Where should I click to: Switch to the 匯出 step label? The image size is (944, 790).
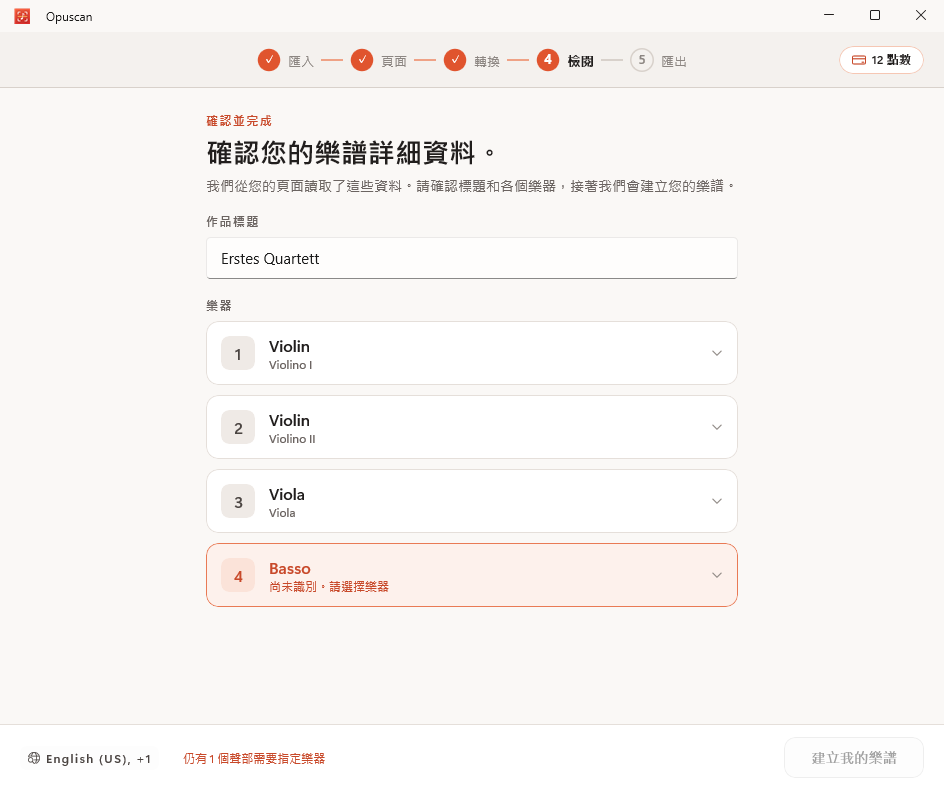click(x=674, y=61)
